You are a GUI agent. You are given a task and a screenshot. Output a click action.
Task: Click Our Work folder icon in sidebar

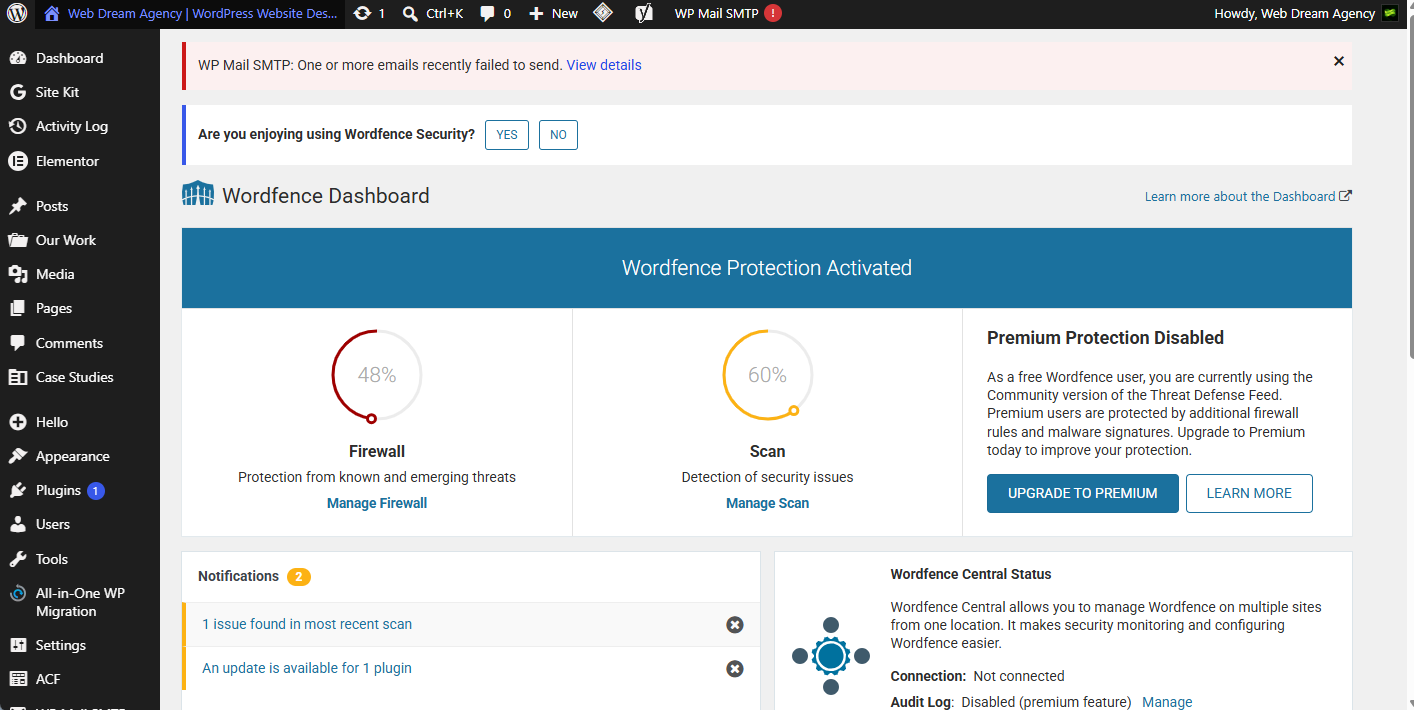18,240
